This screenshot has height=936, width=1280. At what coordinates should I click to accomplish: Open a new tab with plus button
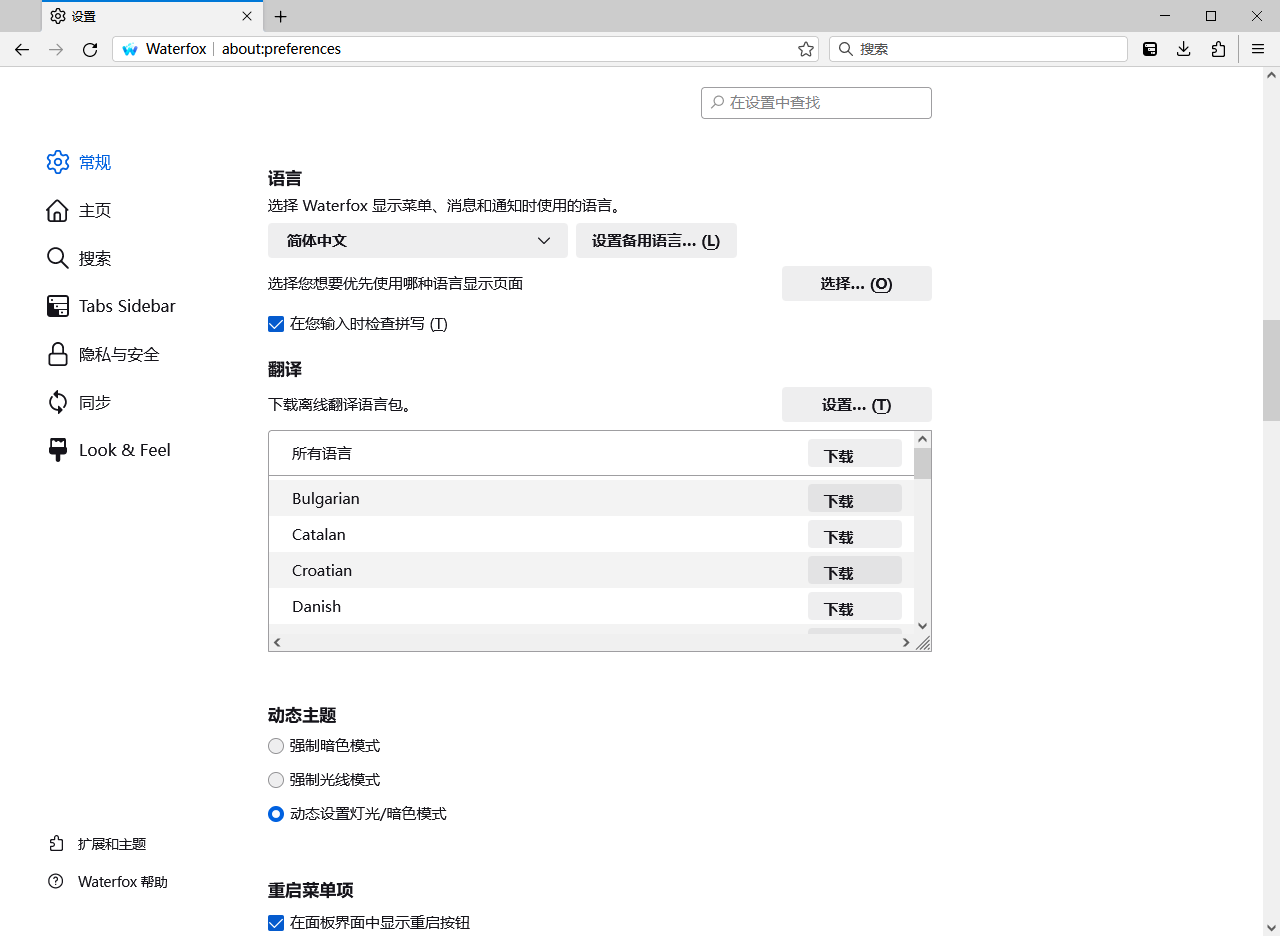pos(281,16)
